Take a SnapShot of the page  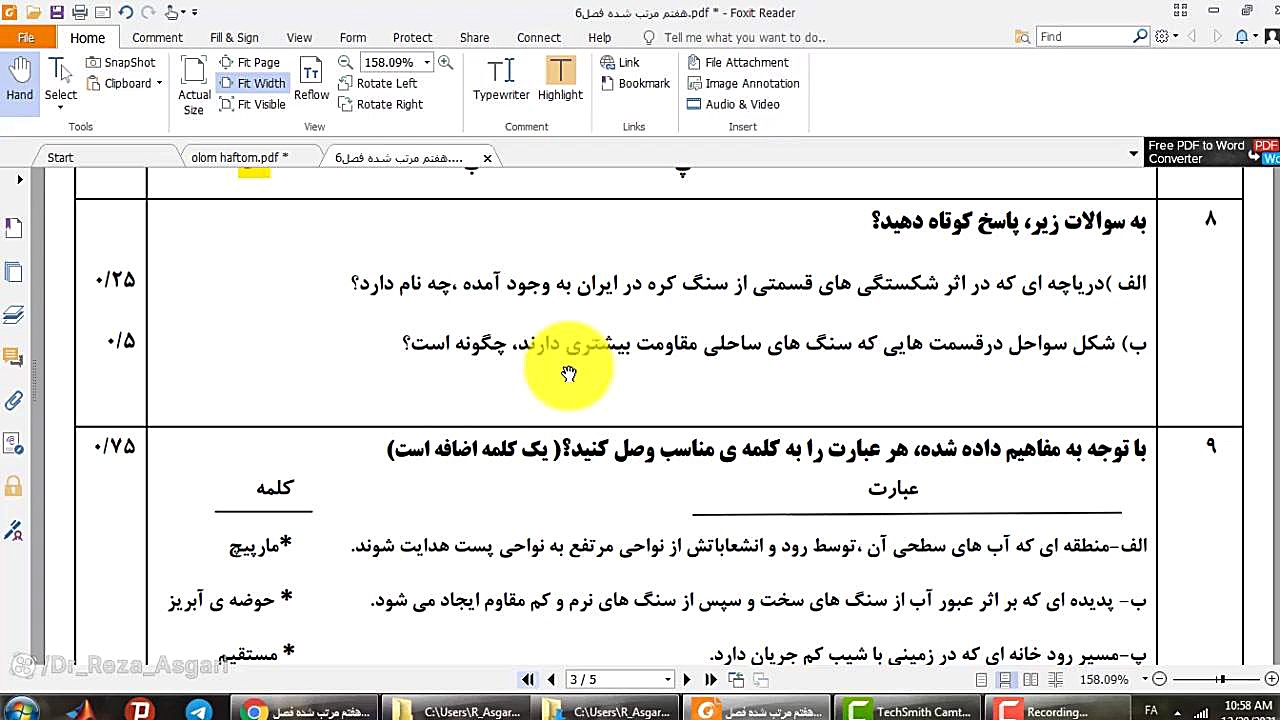click(121, 62)
